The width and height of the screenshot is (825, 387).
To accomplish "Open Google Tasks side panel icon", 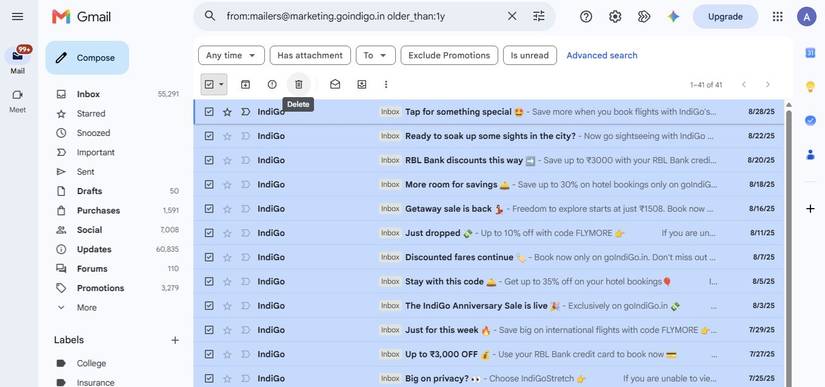I will pos(810,120).
